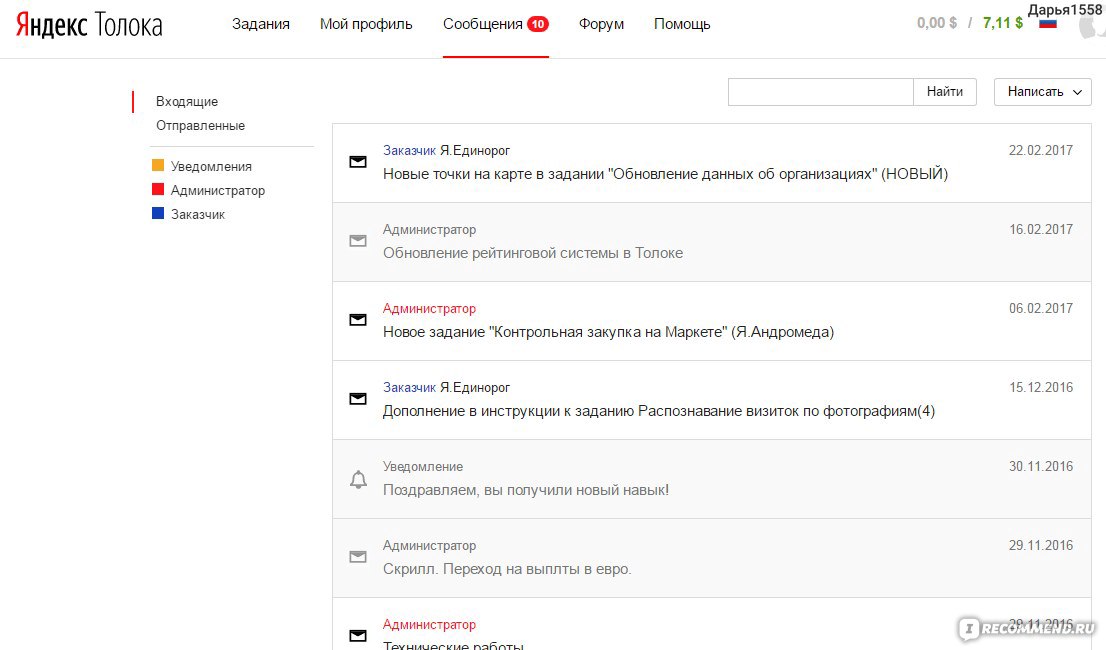Screen dimensions: 1106x650
Task: Open message Обновление рейтинговой системы в Толоке
Action: coord(712,242)
